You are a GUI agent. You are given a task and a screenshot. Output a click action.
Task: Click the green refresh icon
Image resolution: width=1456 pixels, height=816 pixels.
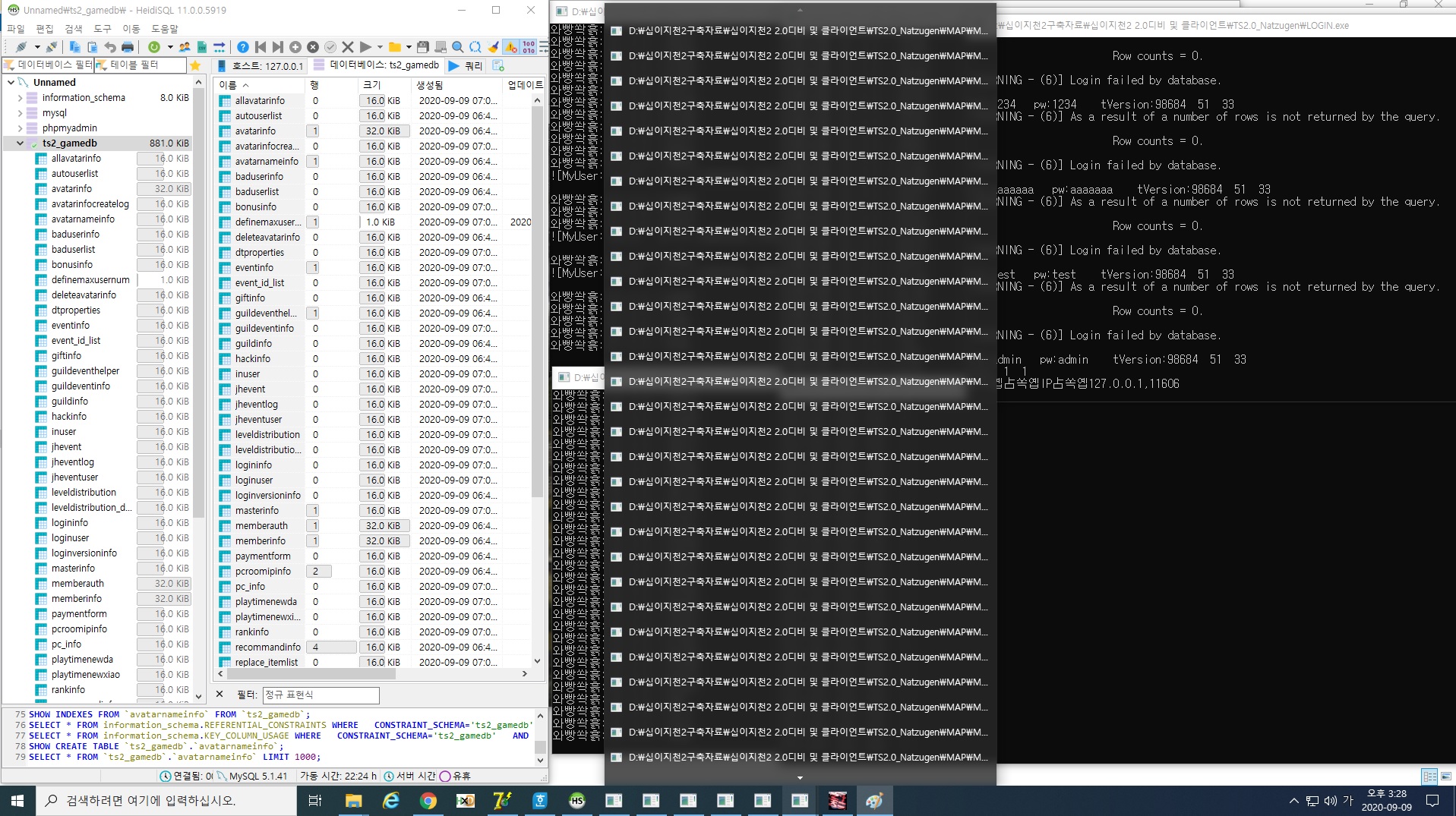tap(154, 47)
